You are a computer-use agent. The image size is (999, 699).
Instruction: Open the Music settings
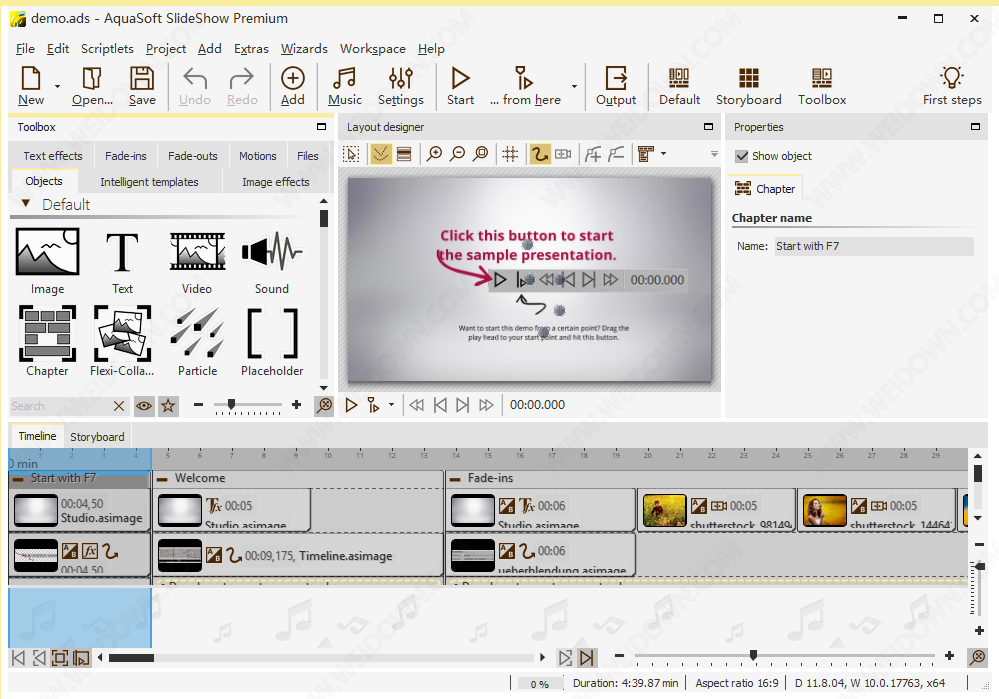pyautogui.click(x=345, y=86)
